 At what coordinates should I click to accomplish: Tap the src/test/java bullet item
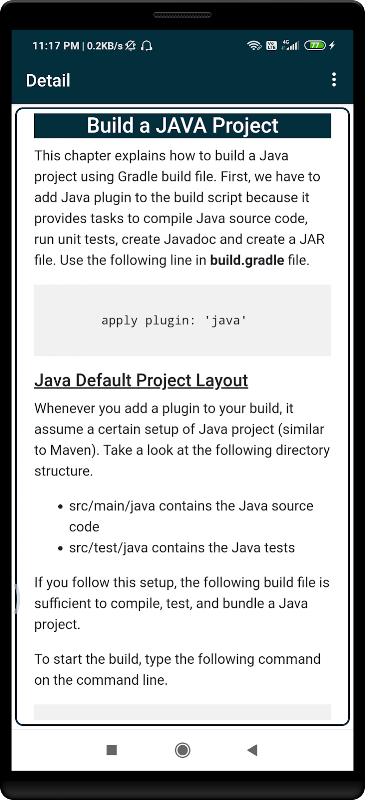(182, 548)
